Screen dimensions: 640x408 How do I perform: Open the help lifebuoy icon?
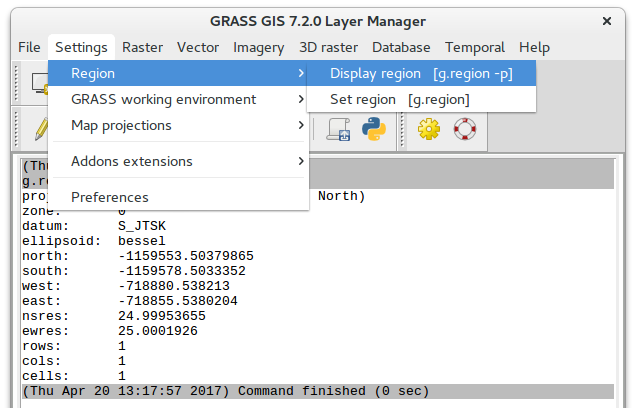(465, 129)
